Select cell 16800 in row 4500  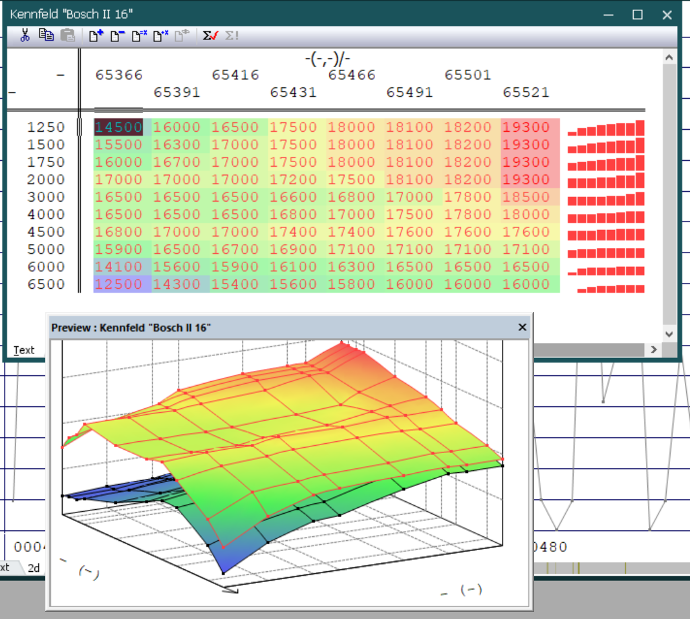(118, 232)
